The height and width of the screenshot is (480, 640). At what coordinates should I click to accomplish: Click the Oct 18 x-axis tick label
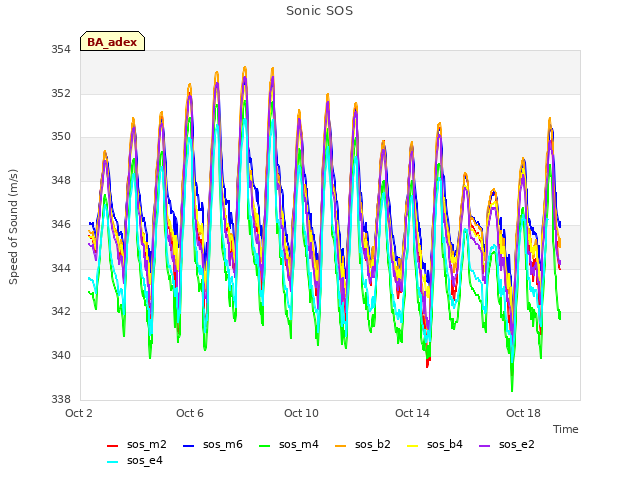click(523, 413)
